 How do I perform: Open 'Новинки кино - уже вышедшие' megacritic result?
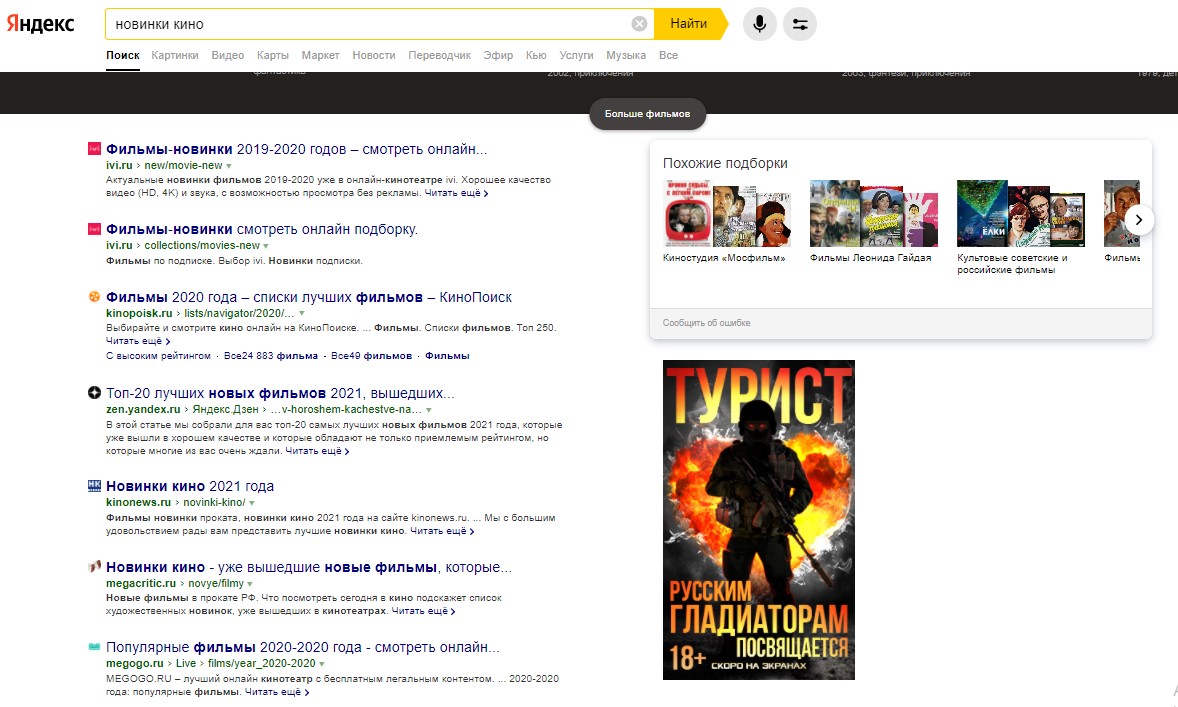coord(309,567)
